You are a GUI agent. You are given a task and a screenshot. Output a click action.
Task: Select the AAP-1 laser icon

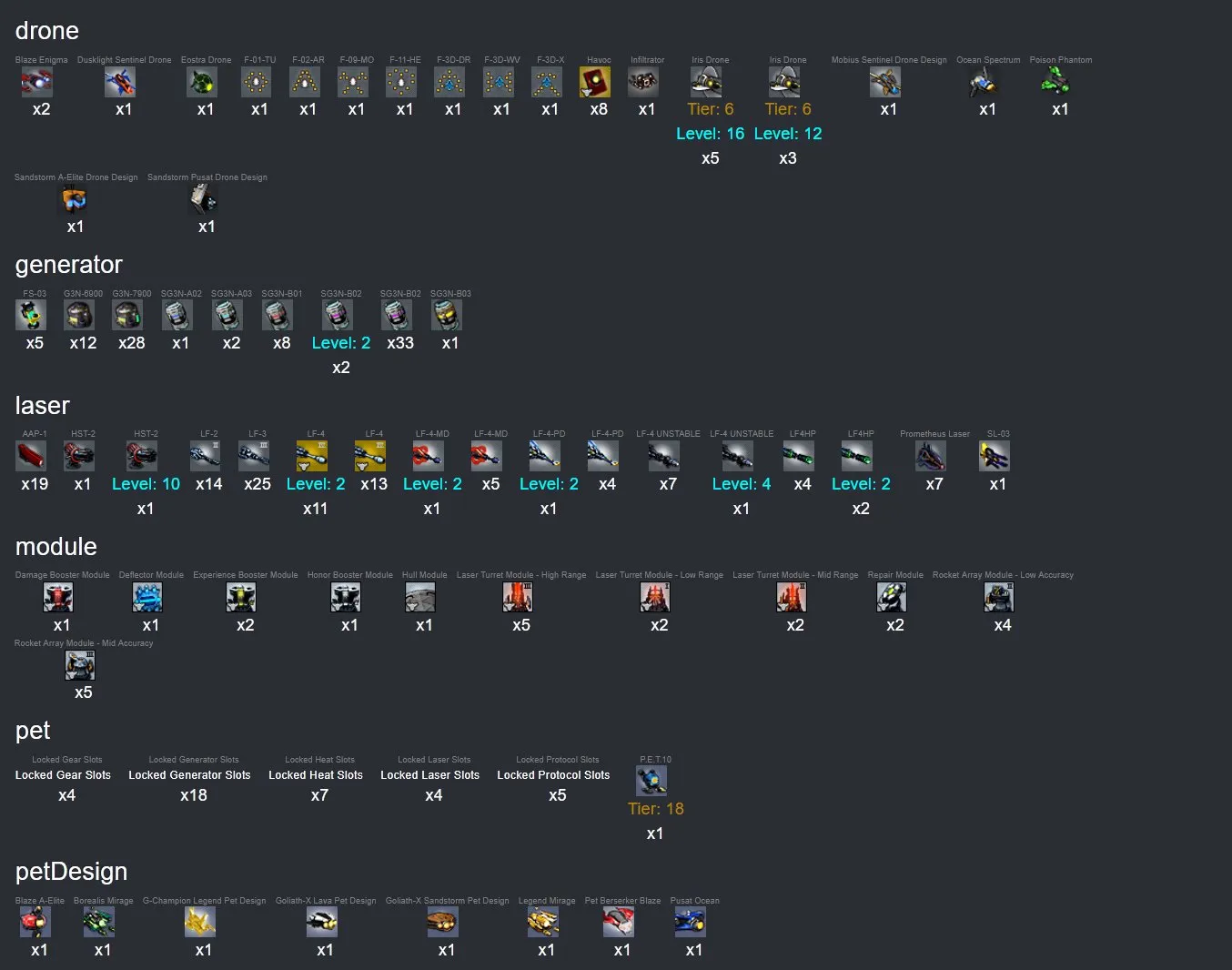pos(31,457)
